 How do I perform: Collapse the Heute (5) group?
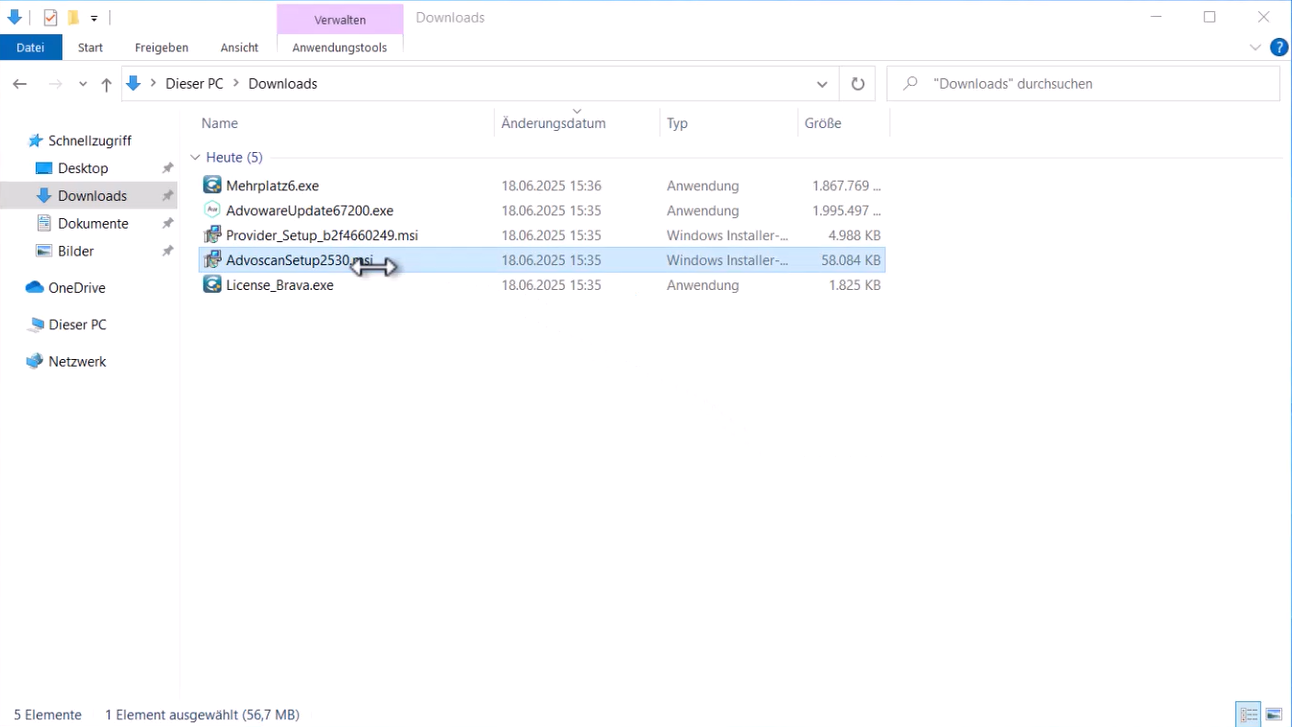pos(195,157)
